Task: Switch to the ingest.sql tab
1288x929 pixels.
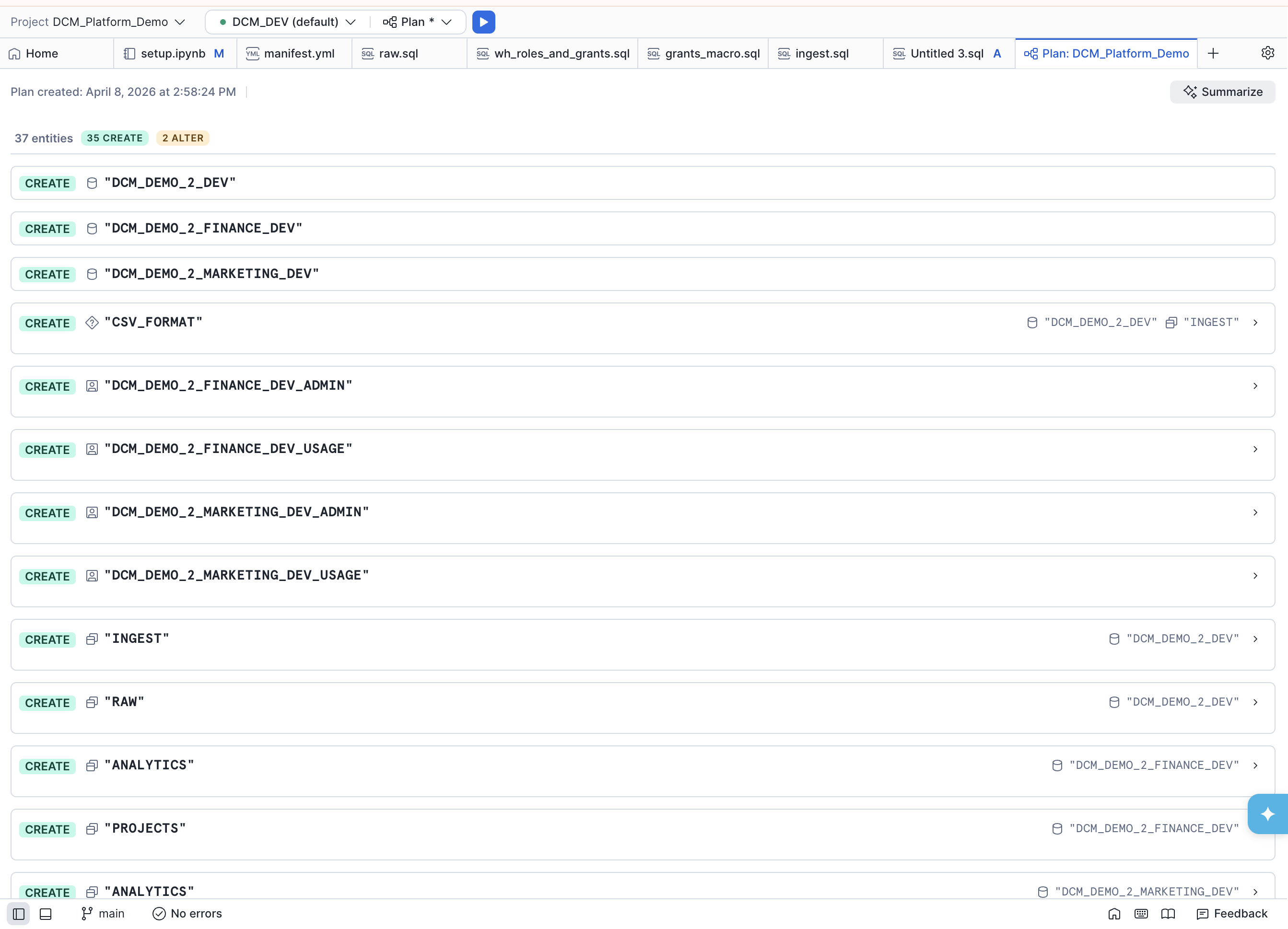Action: [821, 53]
